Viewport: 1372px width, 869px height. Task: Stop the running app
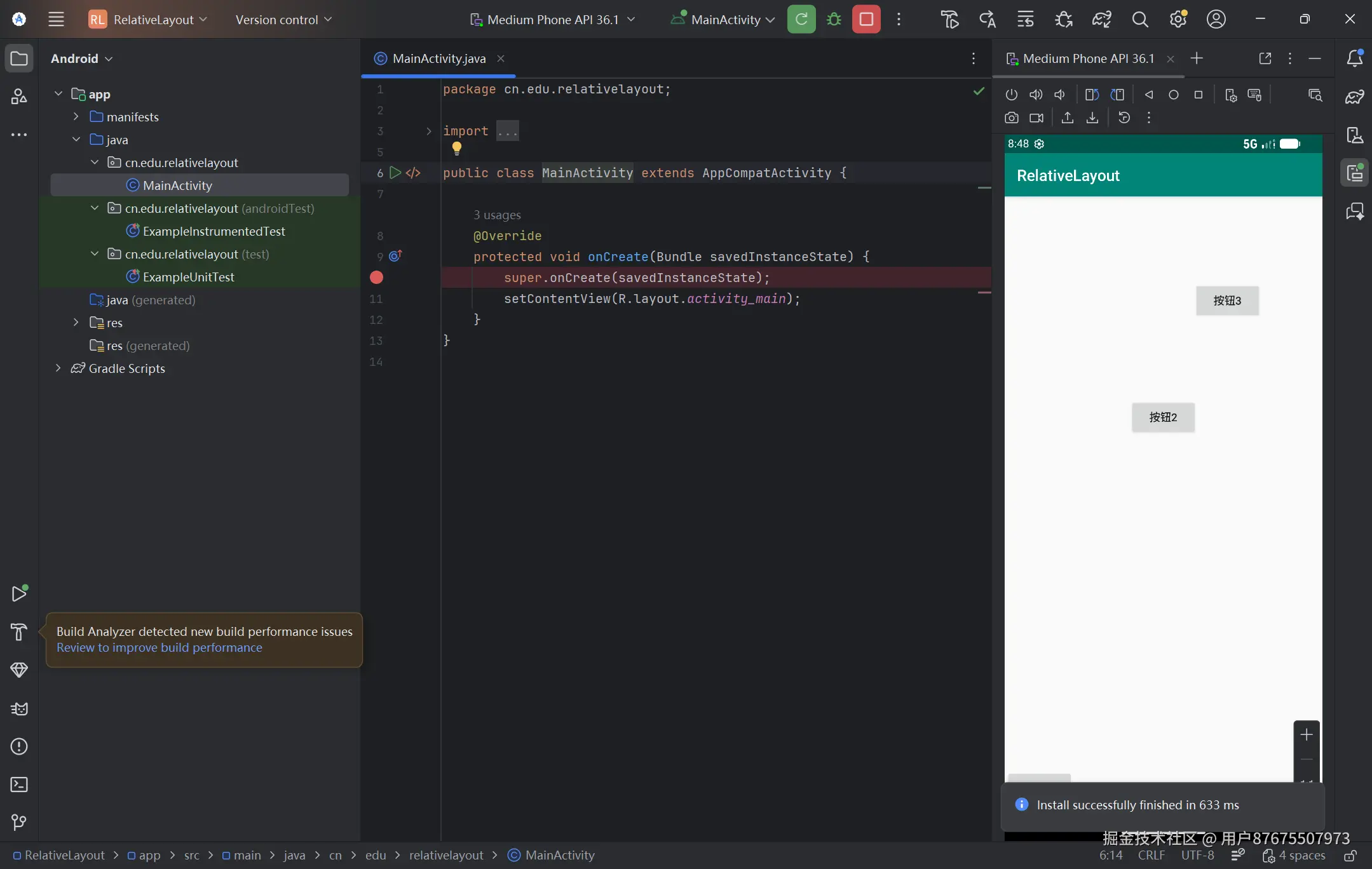(866, 19)
